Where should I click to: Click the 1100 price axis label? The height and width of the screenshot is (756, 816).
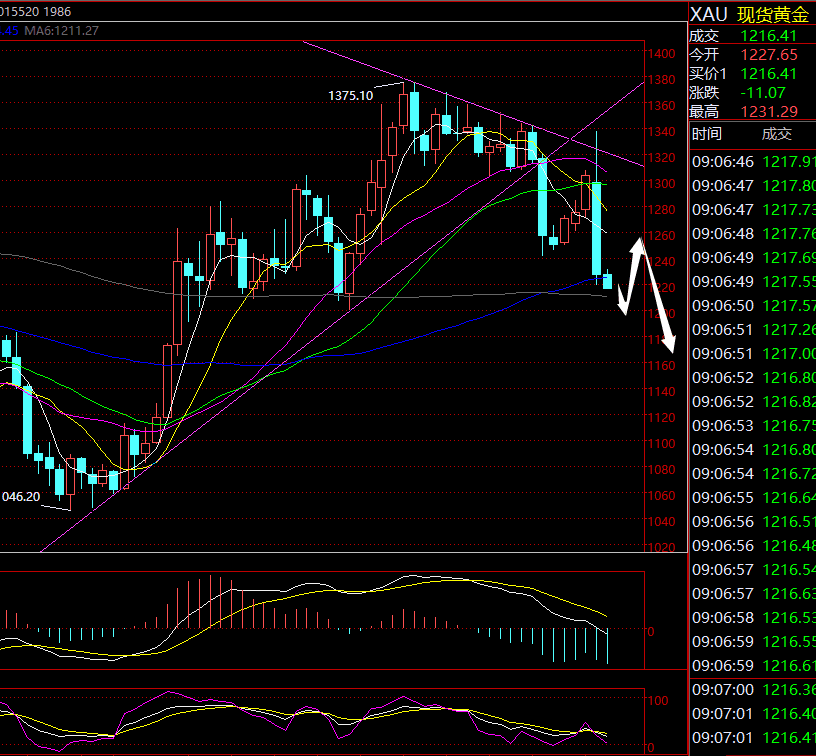pyautogui.click(x=661, y=444)
